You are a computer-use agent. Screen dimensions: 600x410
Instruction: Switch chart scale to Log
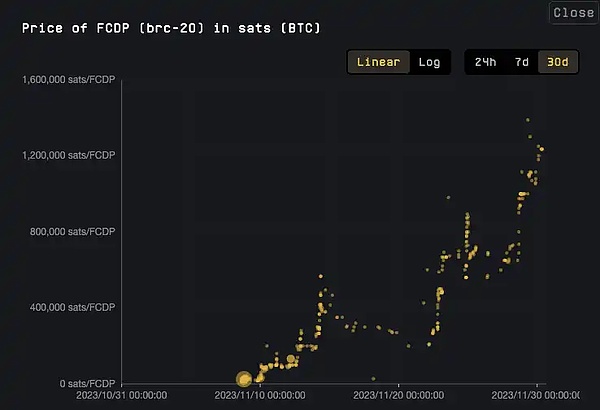429,62
